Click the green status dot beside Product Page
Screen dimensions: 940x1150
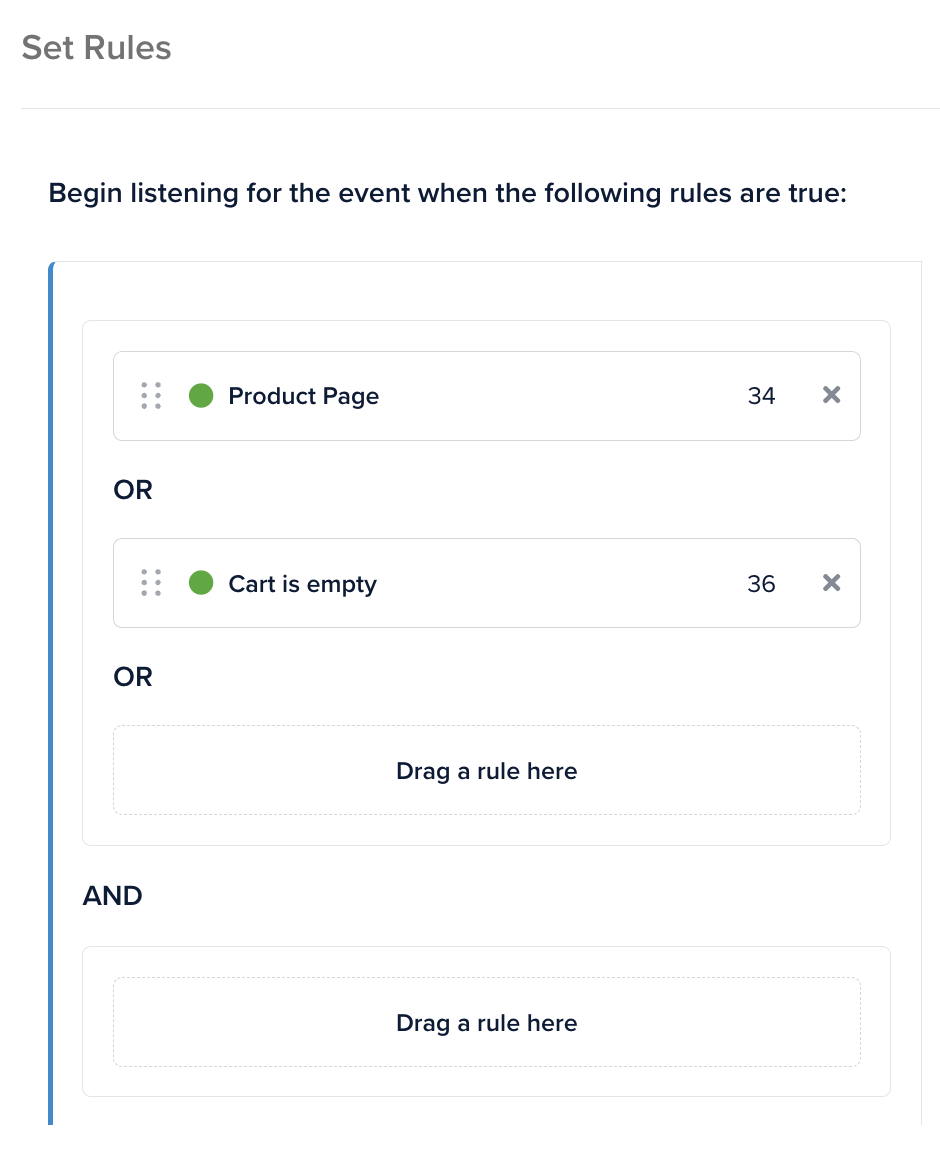click(201, 396)
